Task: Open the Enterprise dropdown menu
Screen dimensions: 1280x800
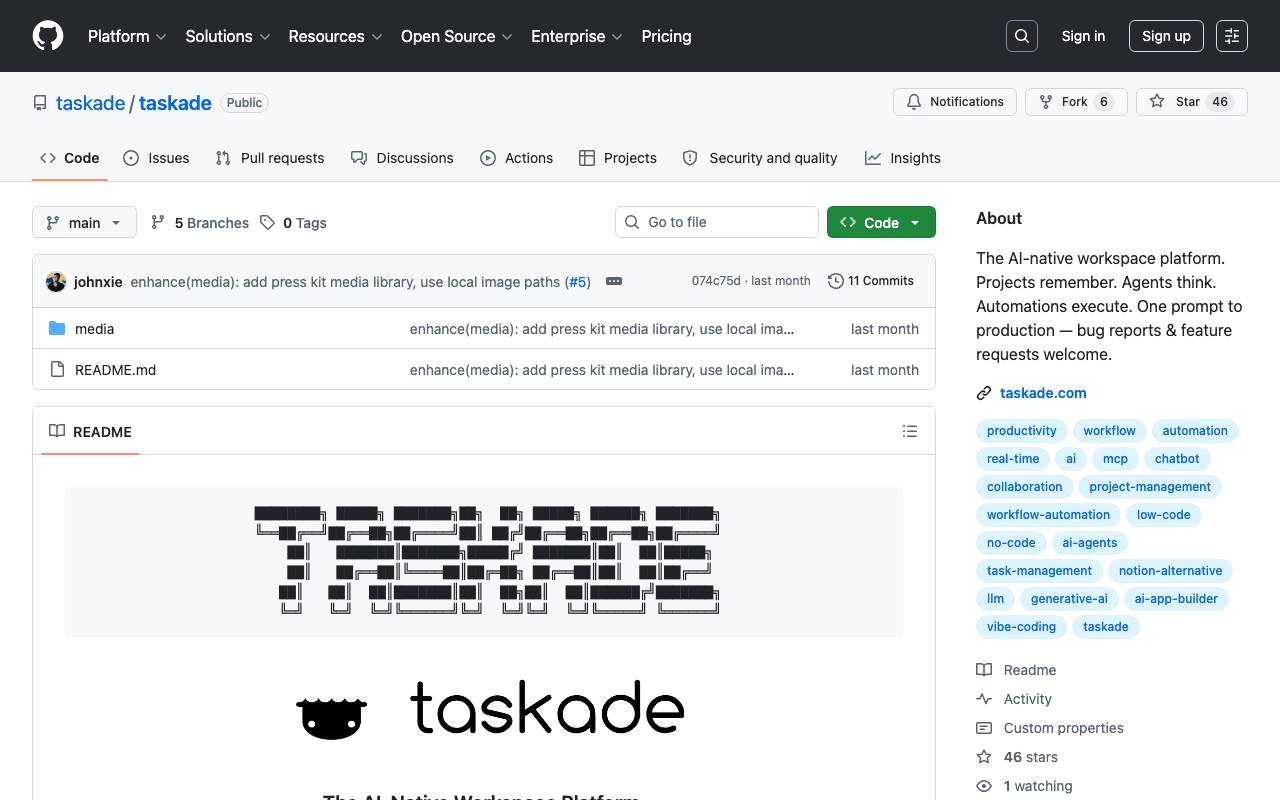Action: pos(577,36)
